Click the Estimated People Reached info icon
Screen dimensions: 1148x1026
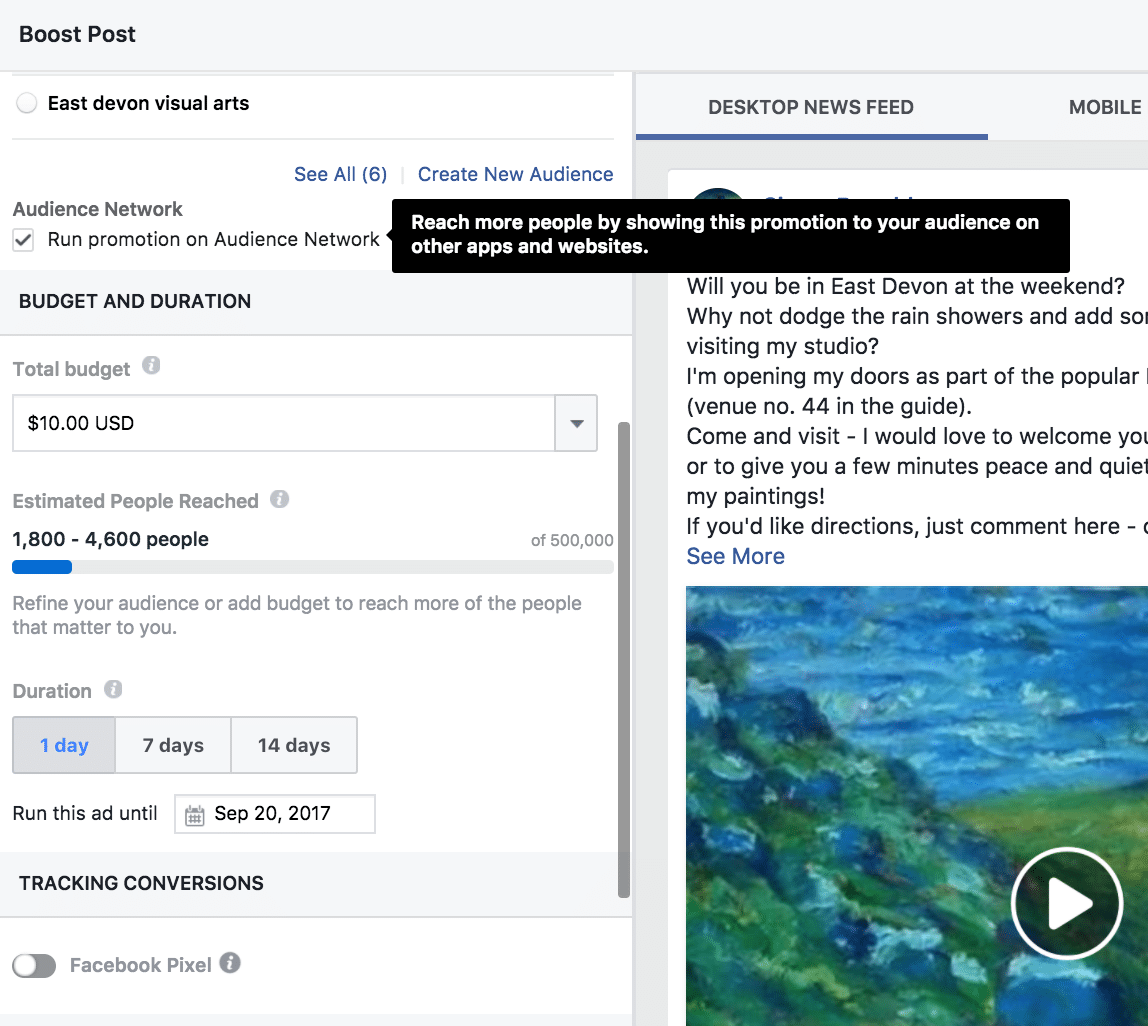point(280,499)
